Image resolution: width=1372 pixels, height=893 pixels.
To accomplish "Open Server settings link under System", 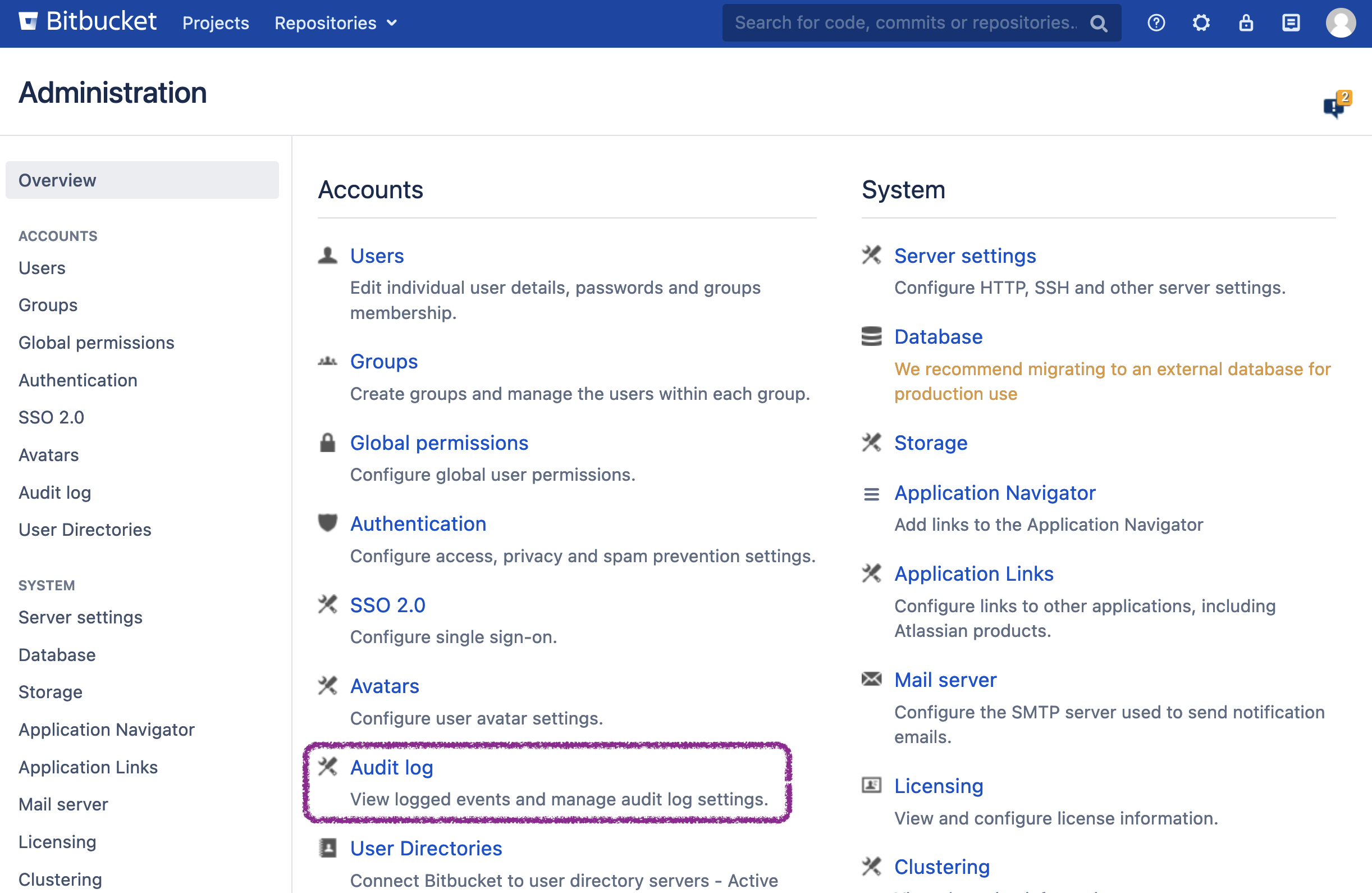I will [964, 256].
